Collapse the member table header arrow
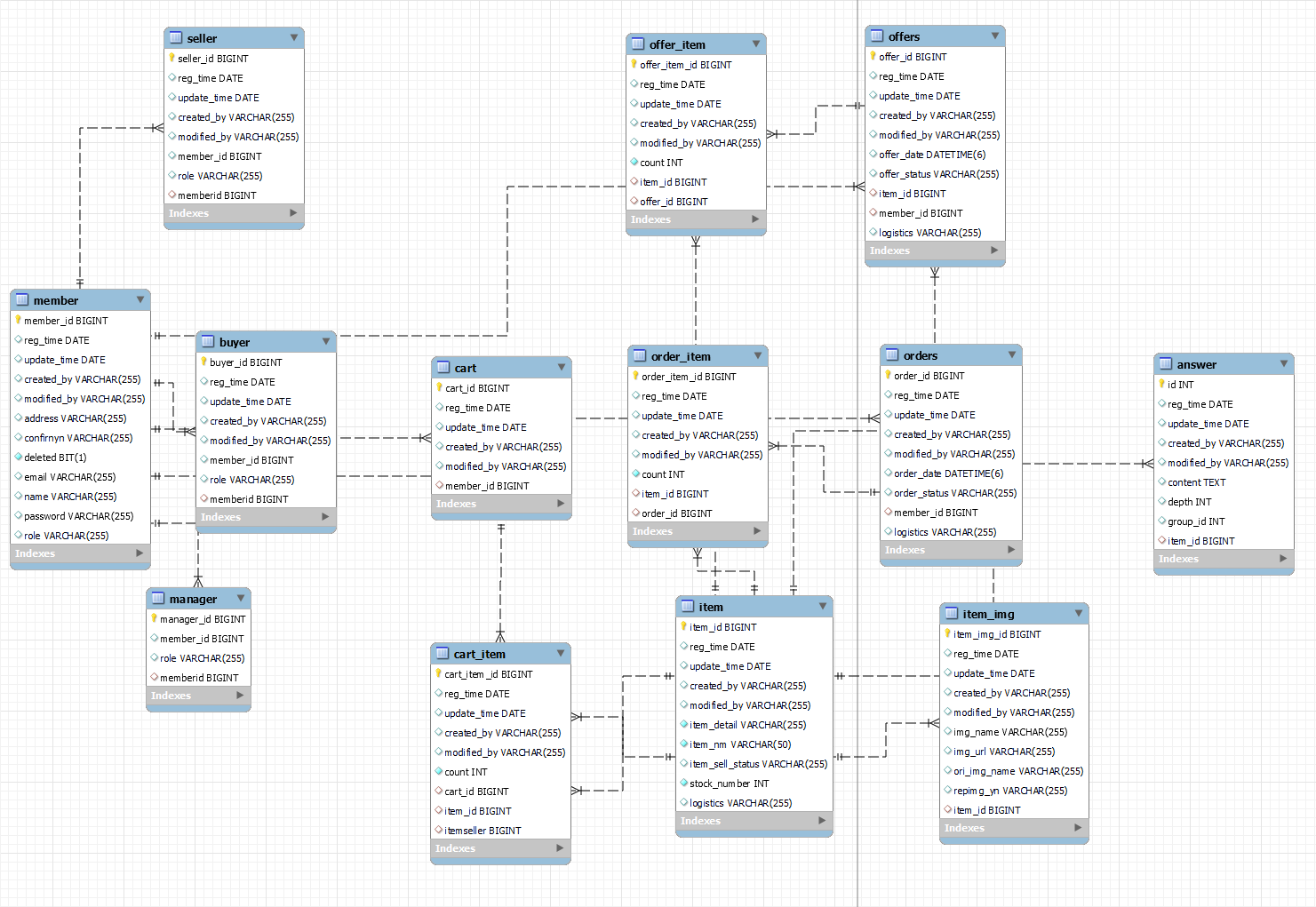Image resolution: width=1316 pixels, height=907 pixels. [x=140, y=300]
